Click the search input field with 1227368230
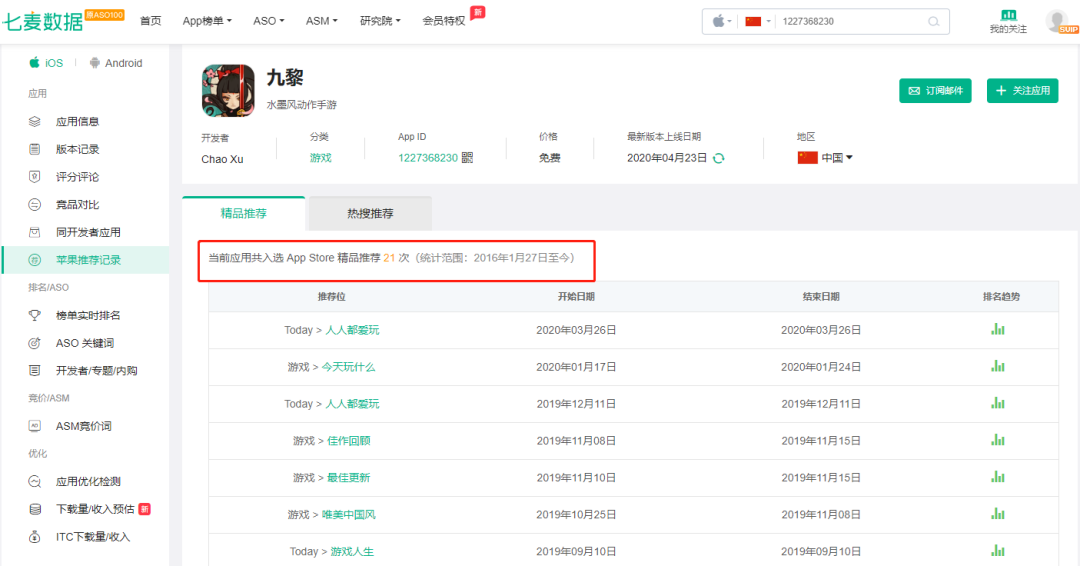 pyautogui.click(x=851, y=21)
